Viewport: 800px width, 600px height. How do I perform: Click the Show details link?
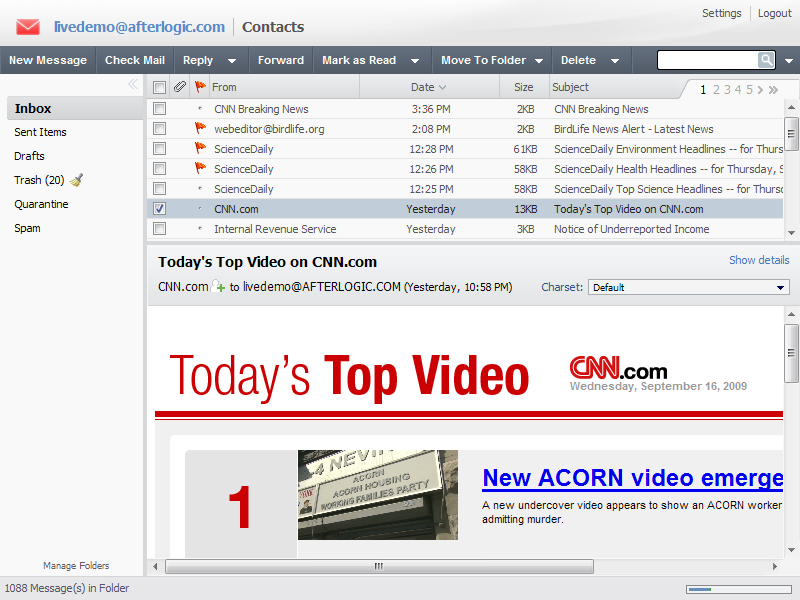click(758, 260)
